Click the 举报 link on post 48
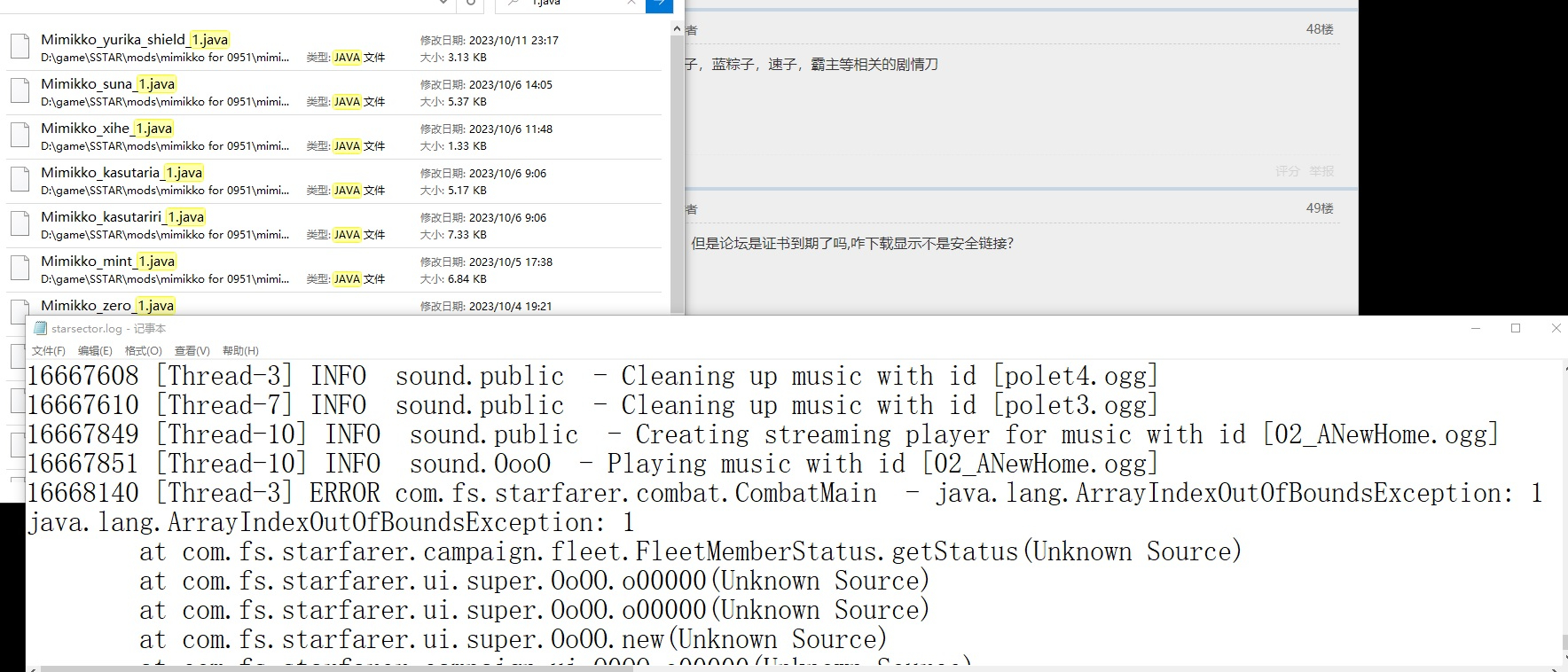 coord(1321,171)
